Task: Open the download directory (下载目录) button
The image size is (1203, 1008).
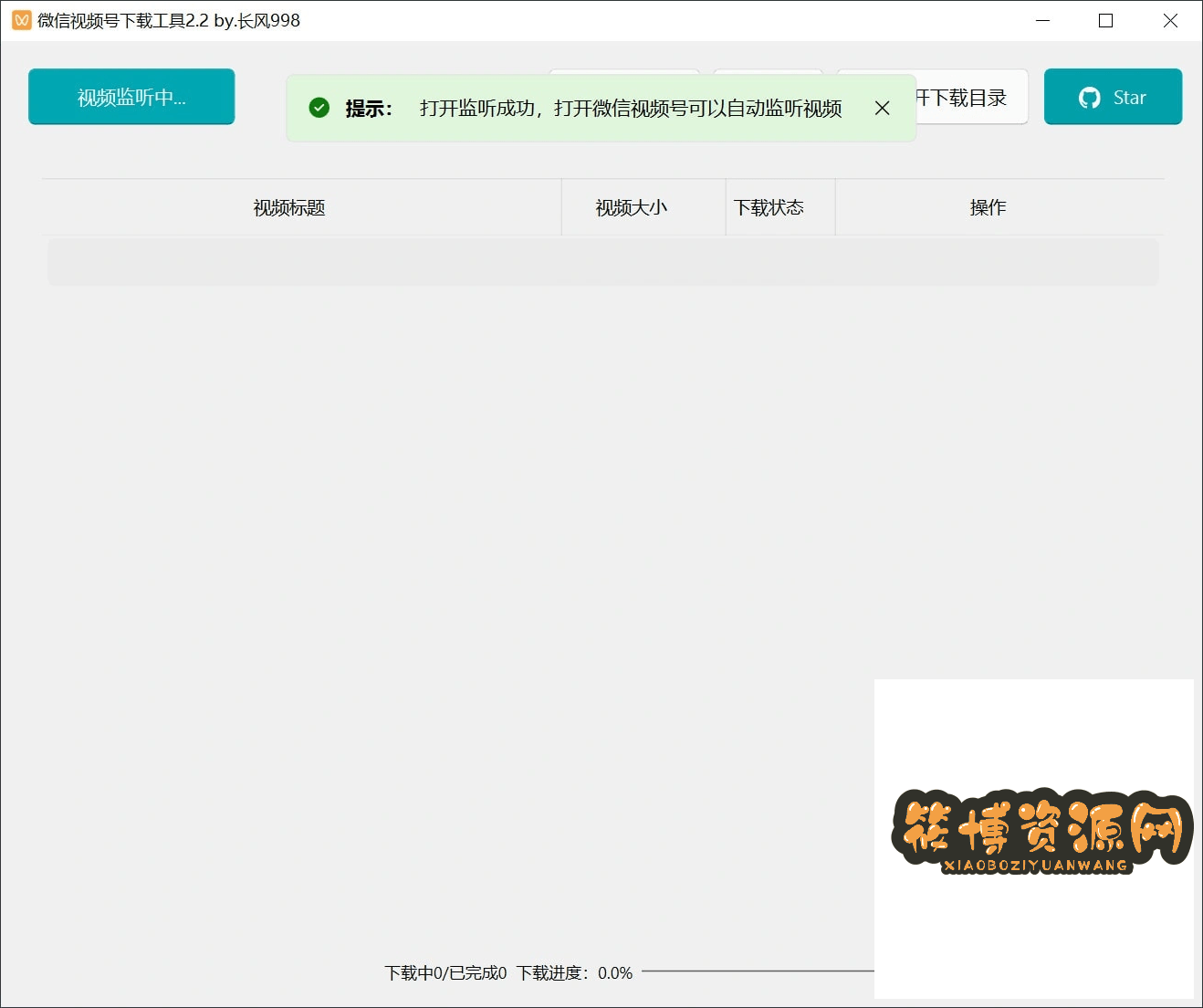Action: click(971, 97)
